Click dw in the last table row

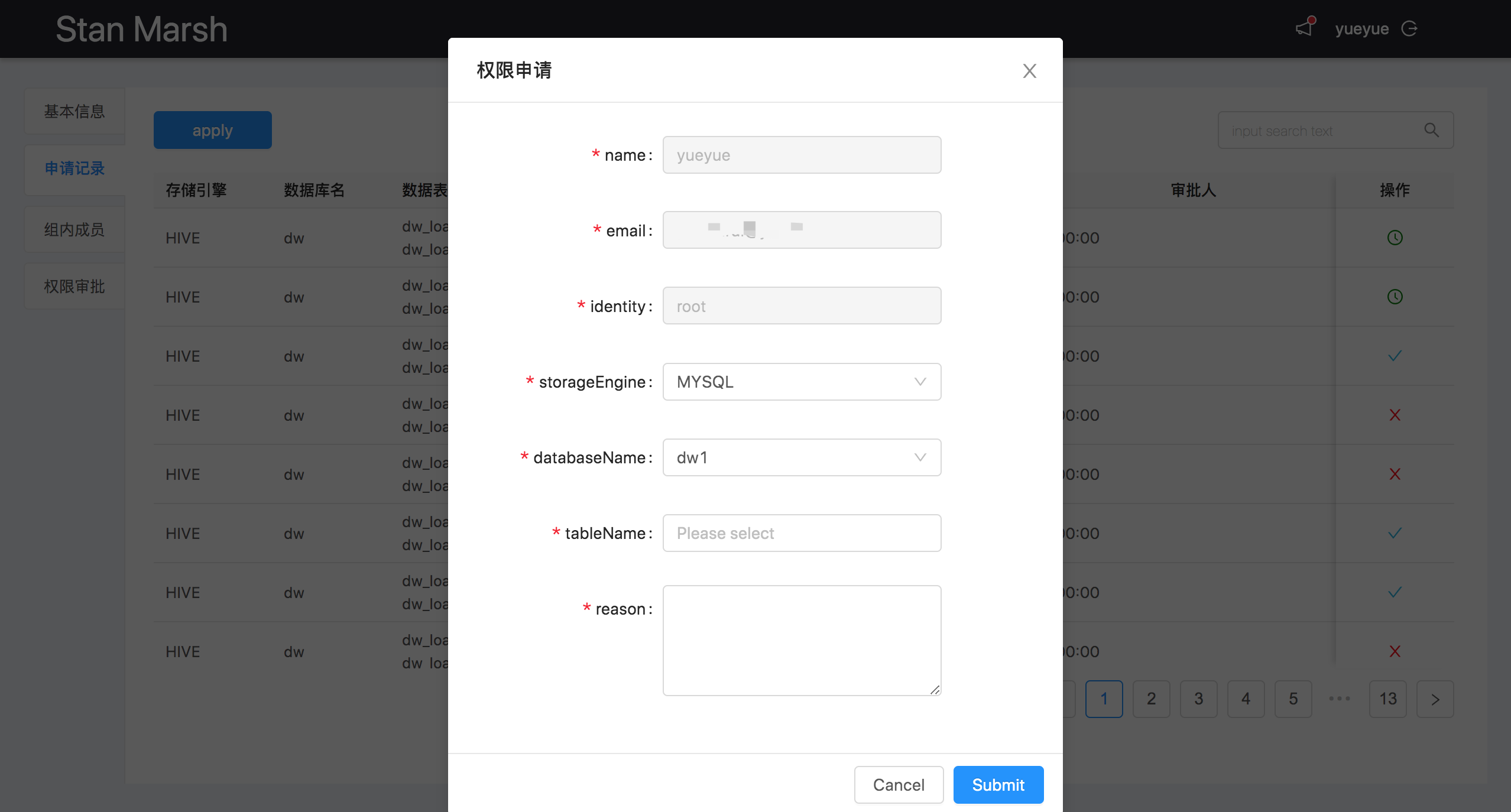pyautogui.click(x=294, y=652)
